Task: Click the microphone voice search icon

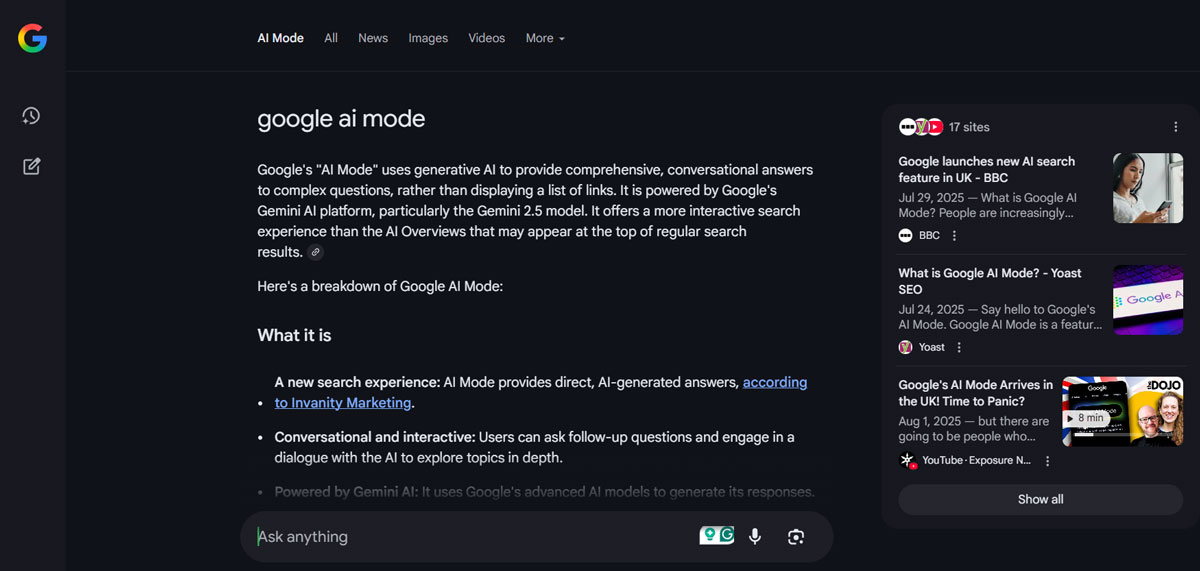Action: pyautogui.click(x=755, y=537)
